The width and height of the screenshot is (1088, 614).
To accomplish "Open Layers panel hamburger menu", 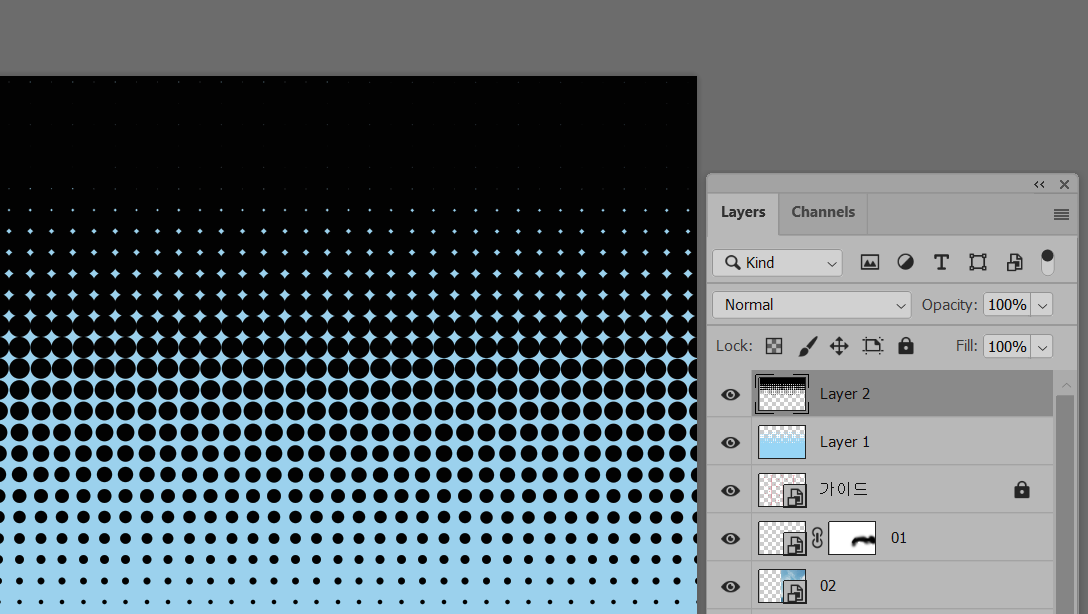I will coord(1061,214).
